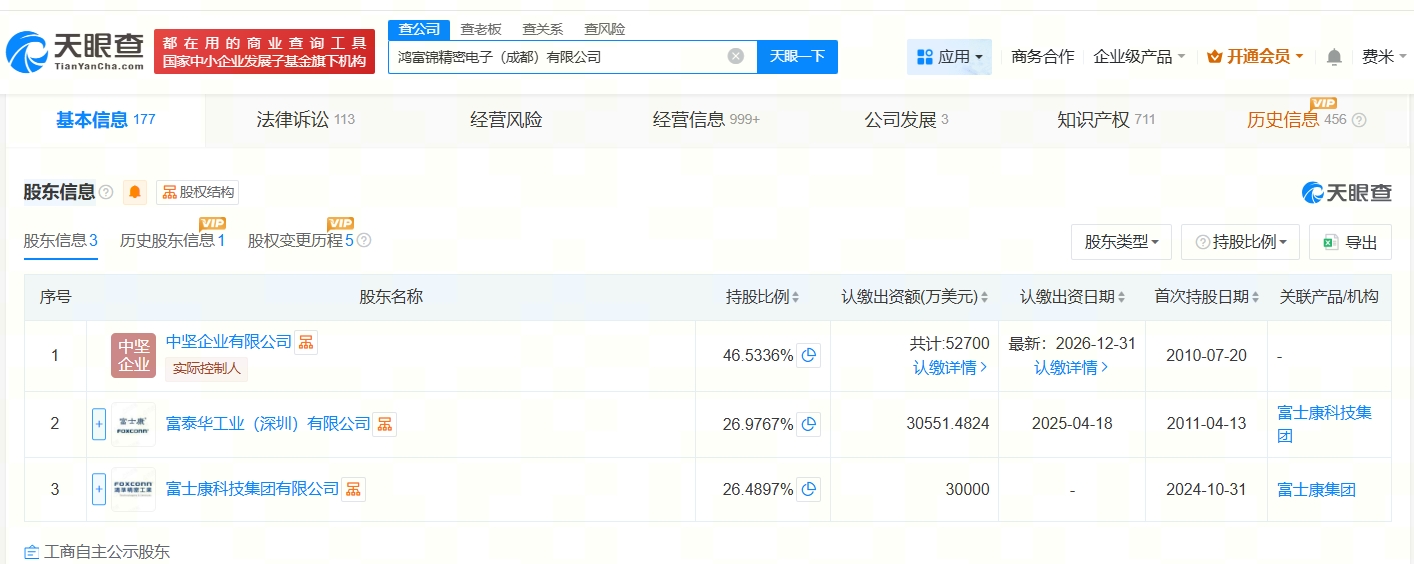Open 企业级产品 dropdown menu

[1139, 57]
